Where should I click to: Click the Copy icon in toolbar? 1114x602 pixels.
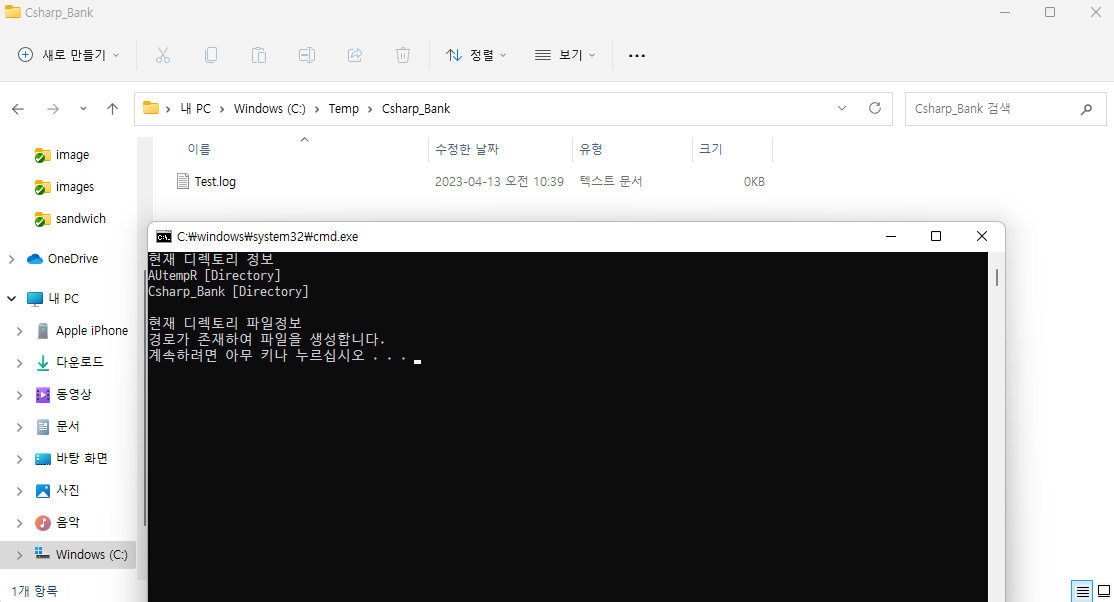[x=211, y=55]
